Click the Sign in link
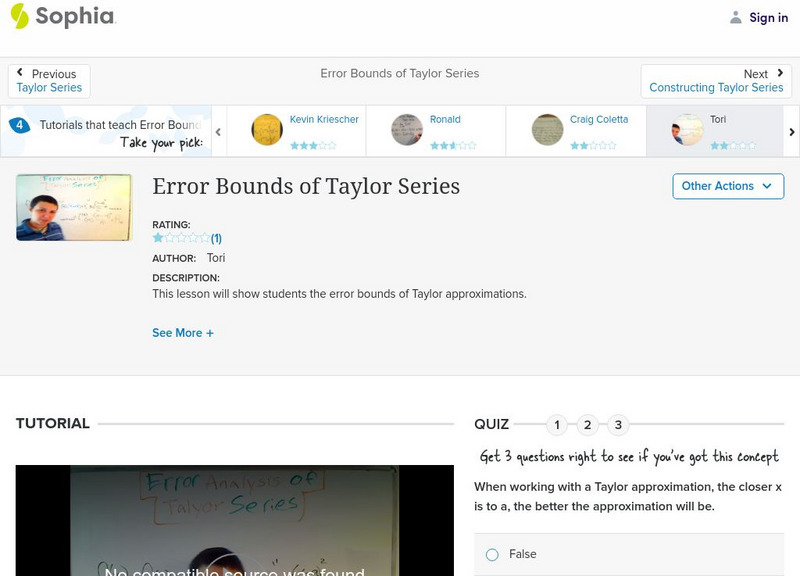800x576 pixels. [x=767, y=17]
